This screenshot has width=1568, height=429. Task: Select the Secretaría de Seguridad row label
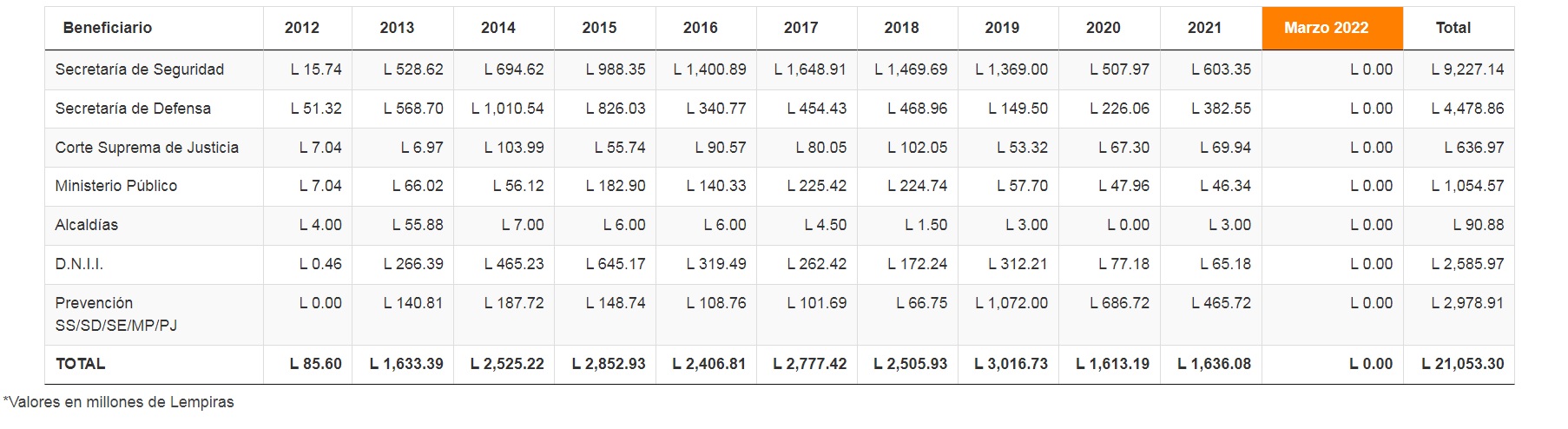tap(140, 69)
